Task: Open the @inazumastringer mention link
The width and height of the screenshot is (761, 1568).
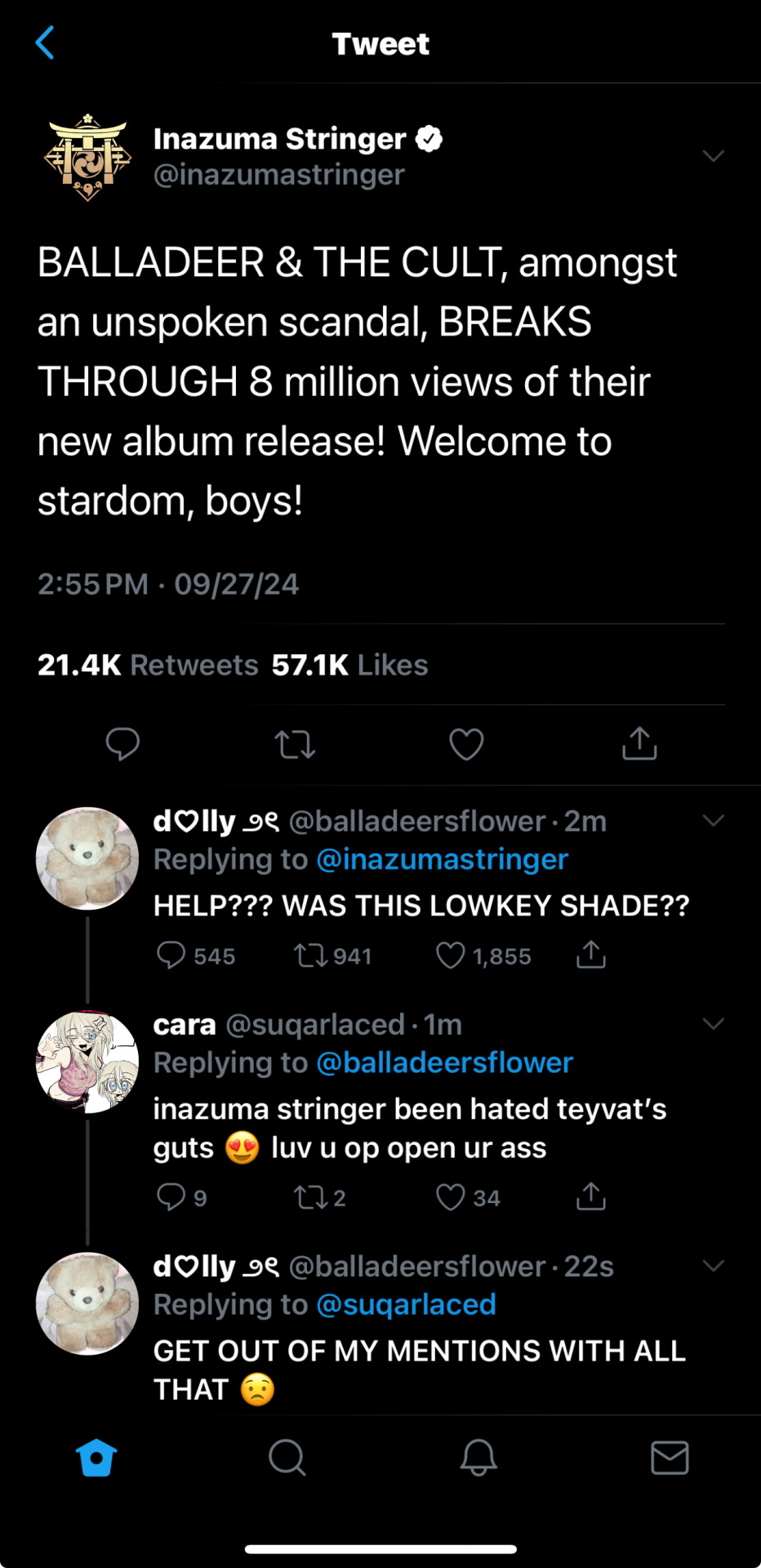Action: [x=442, y=860]
